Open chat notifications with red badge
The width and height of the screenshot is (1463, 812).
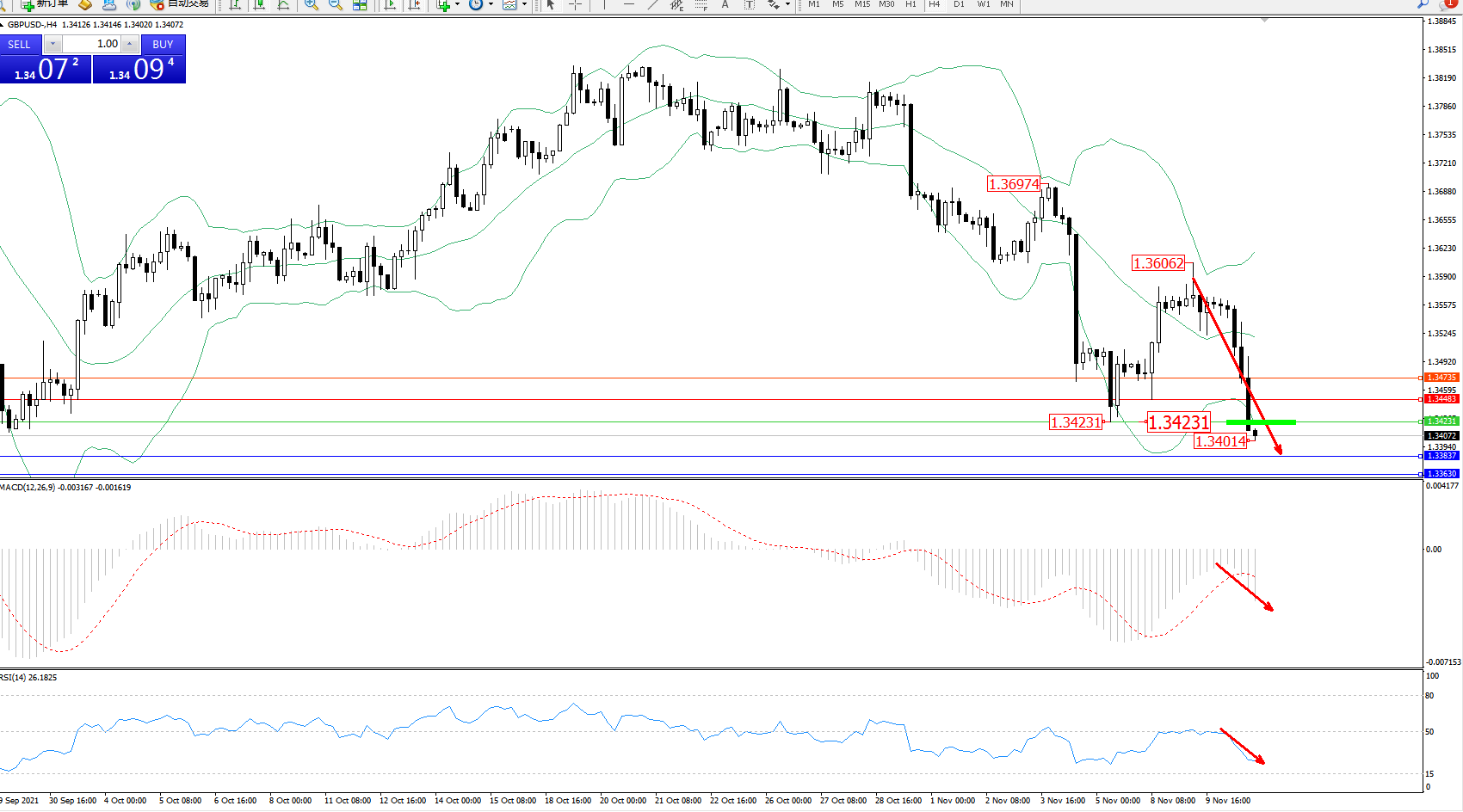point(1447,4)
